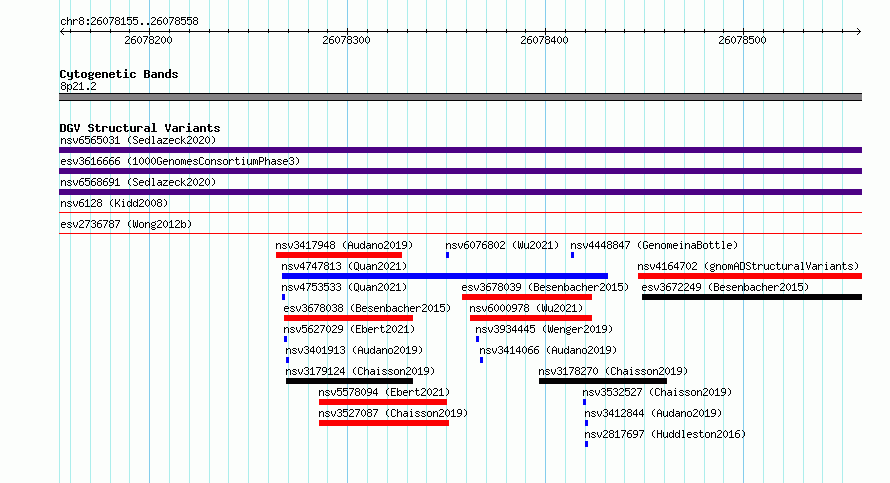This screenshot has height=483, width=890.
Task: Click the thin red line under nsv6128
Action: (x=460, y=212)
